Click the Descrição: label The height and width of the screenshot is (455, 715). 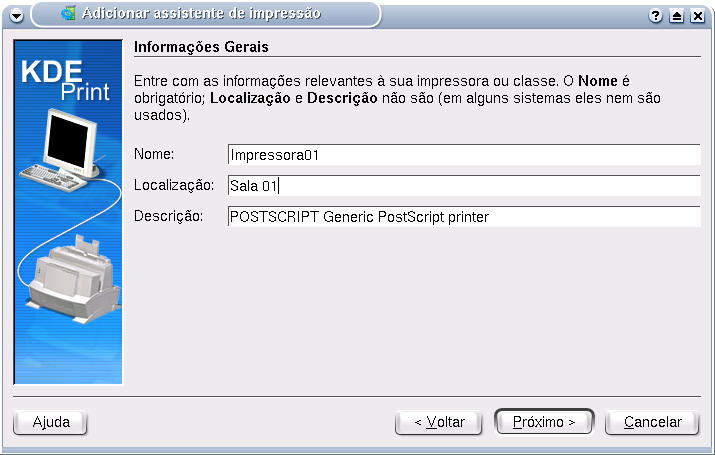(168, 216)
